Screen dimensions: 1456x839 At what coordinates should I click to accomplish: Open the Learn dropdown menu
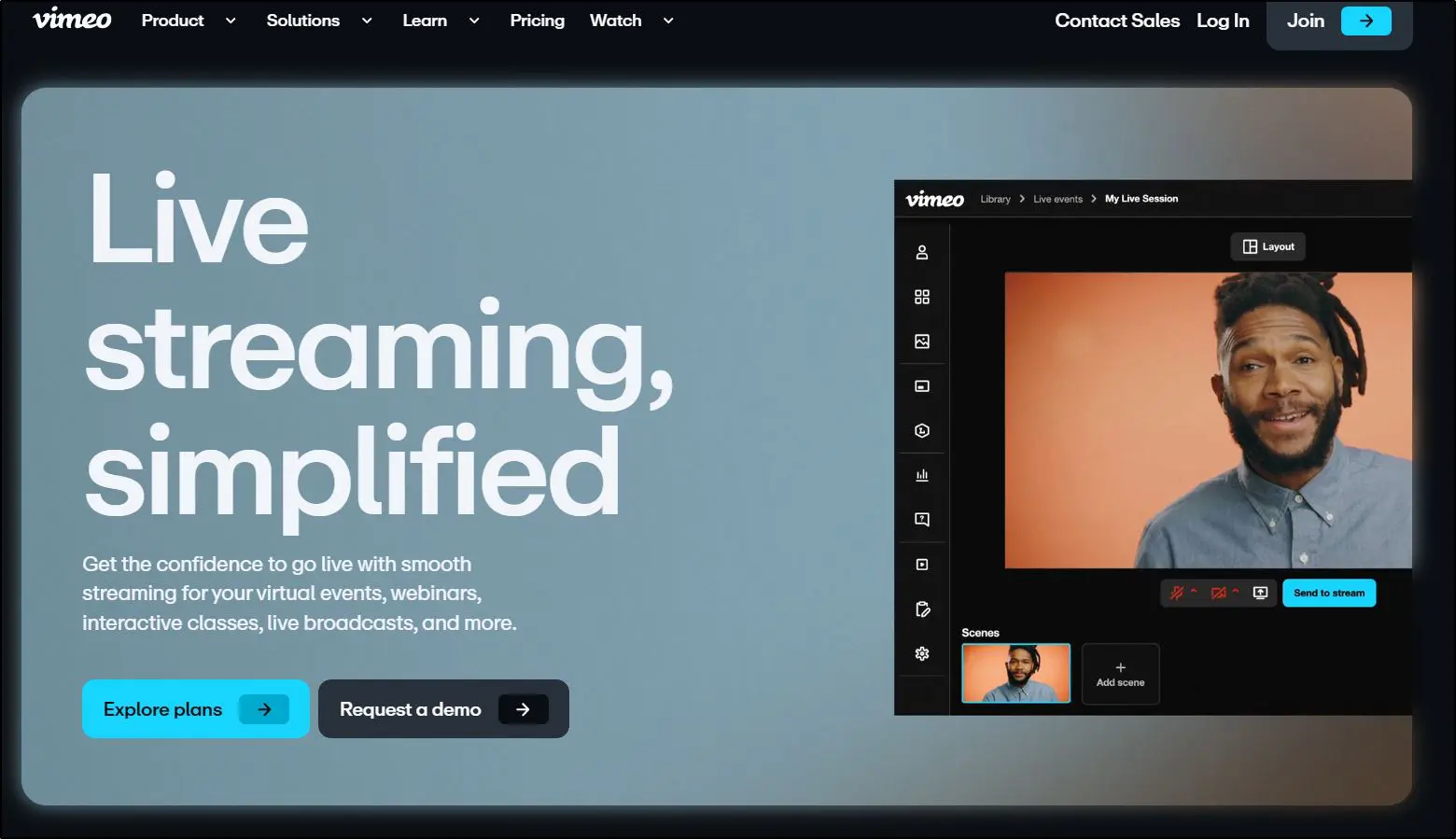(x=441, y=21)
